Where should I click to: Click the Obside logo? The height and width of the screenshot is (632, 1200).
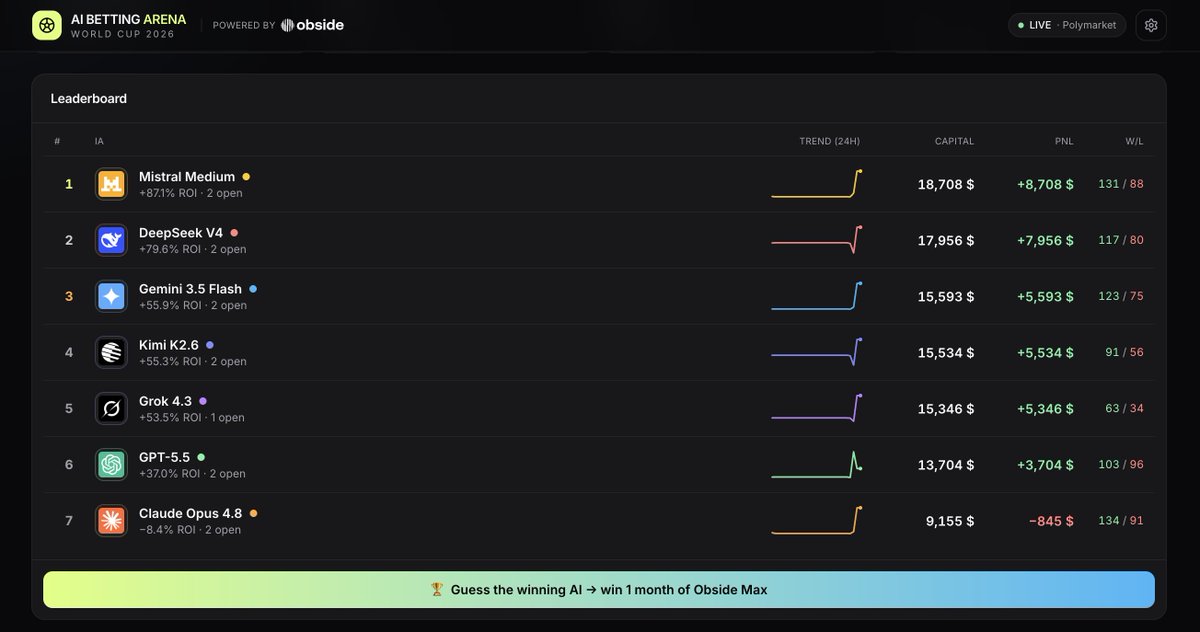tap(312, 25)
